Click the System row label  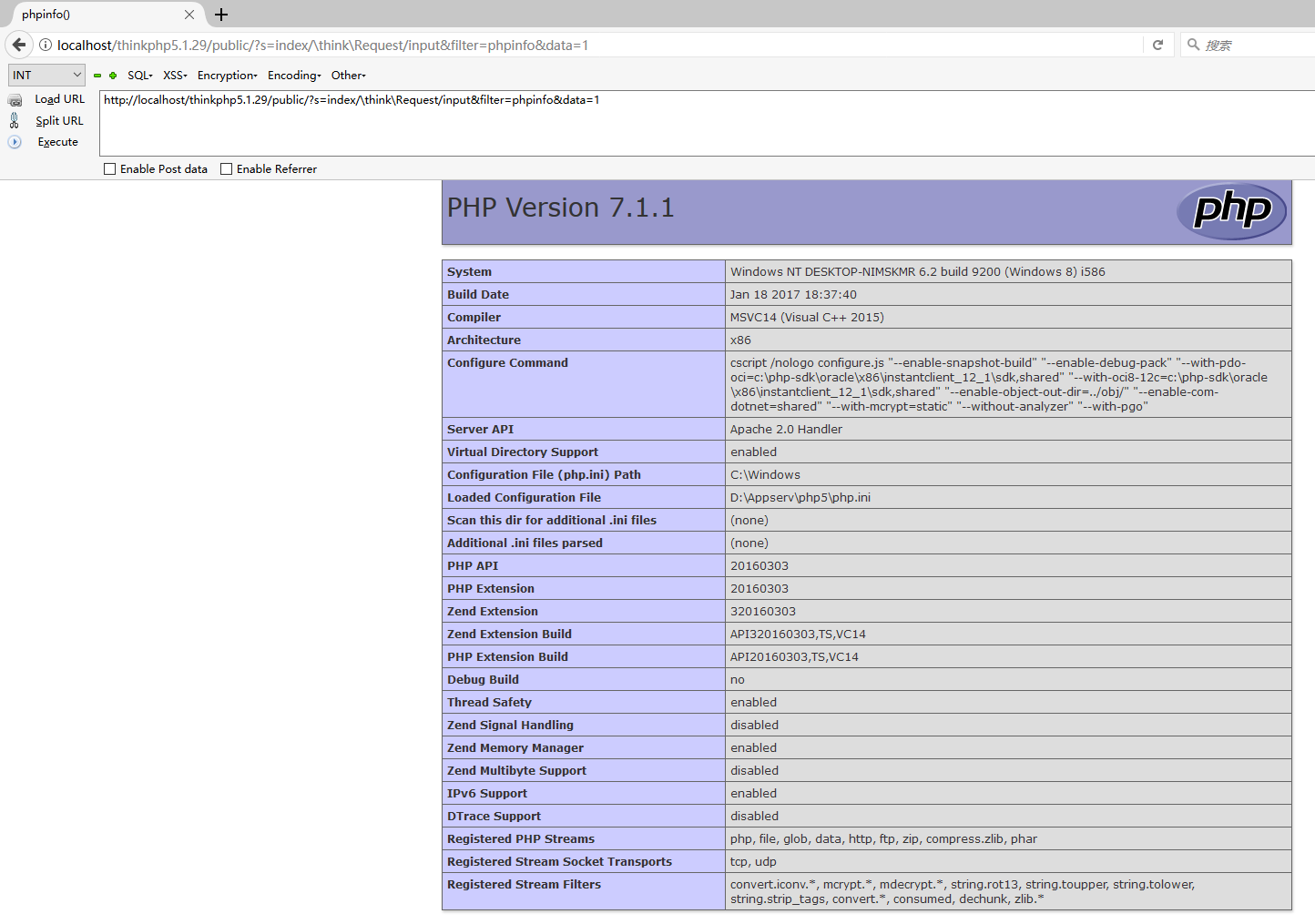click(469, 271)
